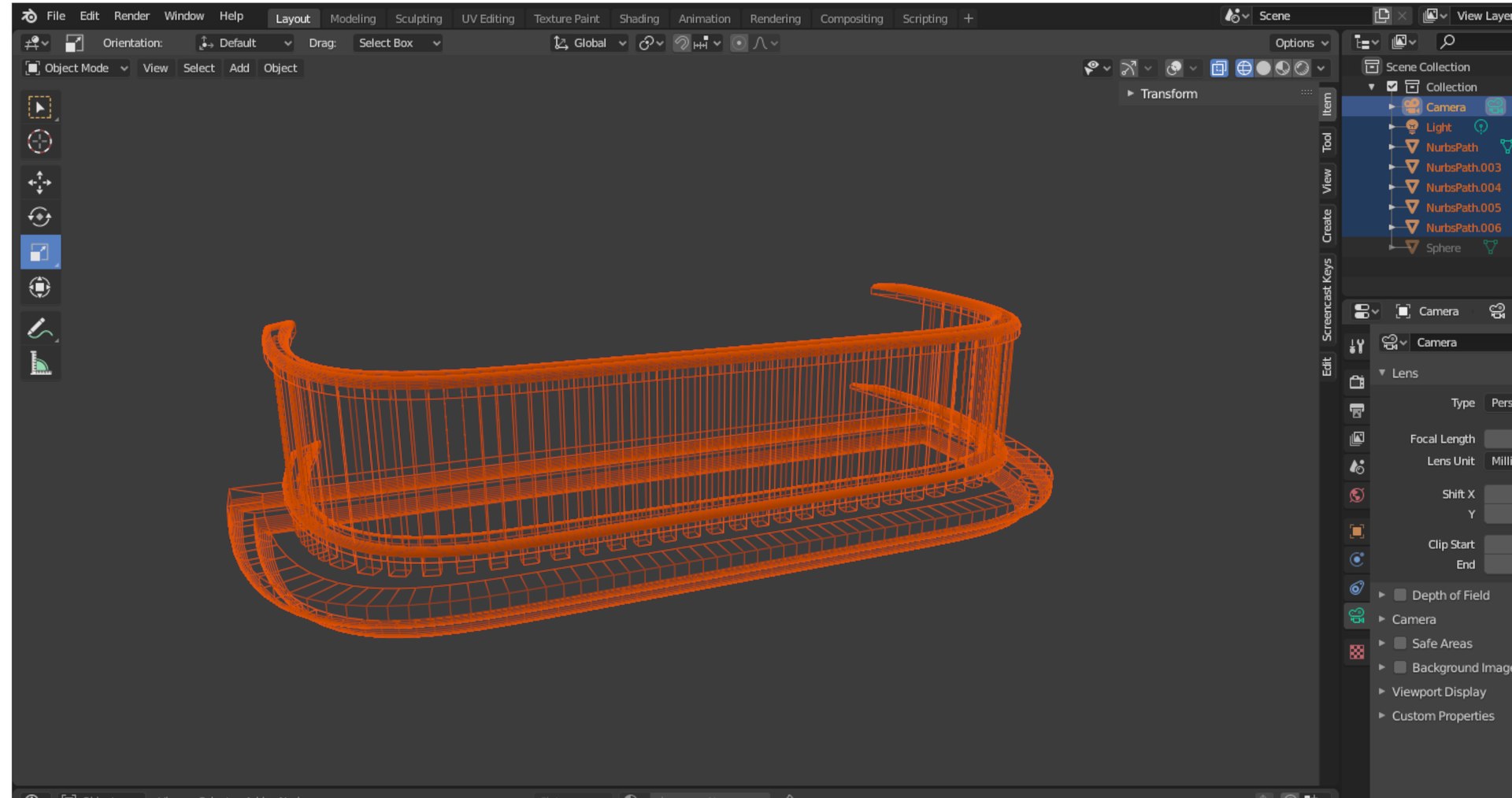Image resolution: width=1512 pixels, height=798 pixels.
Task: Open the Render menu
Action: (x=132, y=16)
